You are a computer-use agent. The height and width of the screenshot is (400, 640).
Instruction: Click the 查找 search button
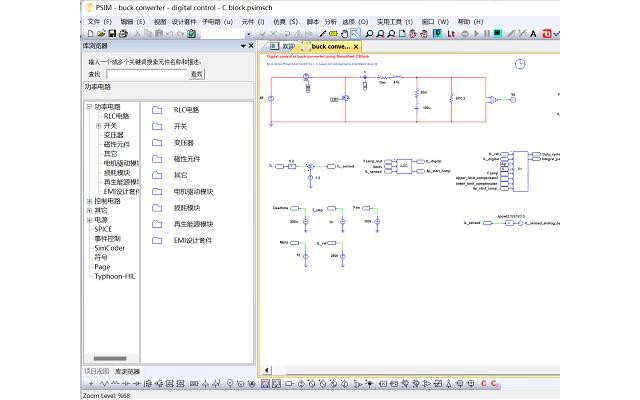click(197, 74)
